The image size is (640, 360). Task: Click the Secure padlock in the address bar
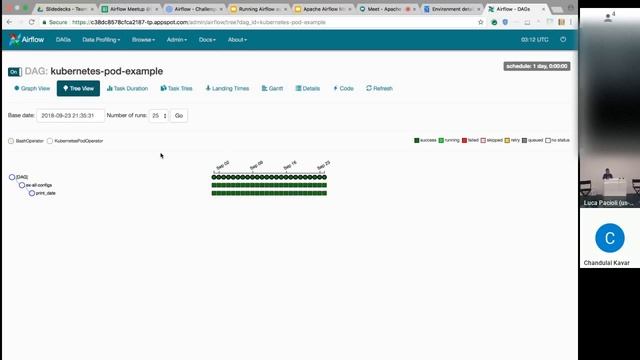point(44,22)
